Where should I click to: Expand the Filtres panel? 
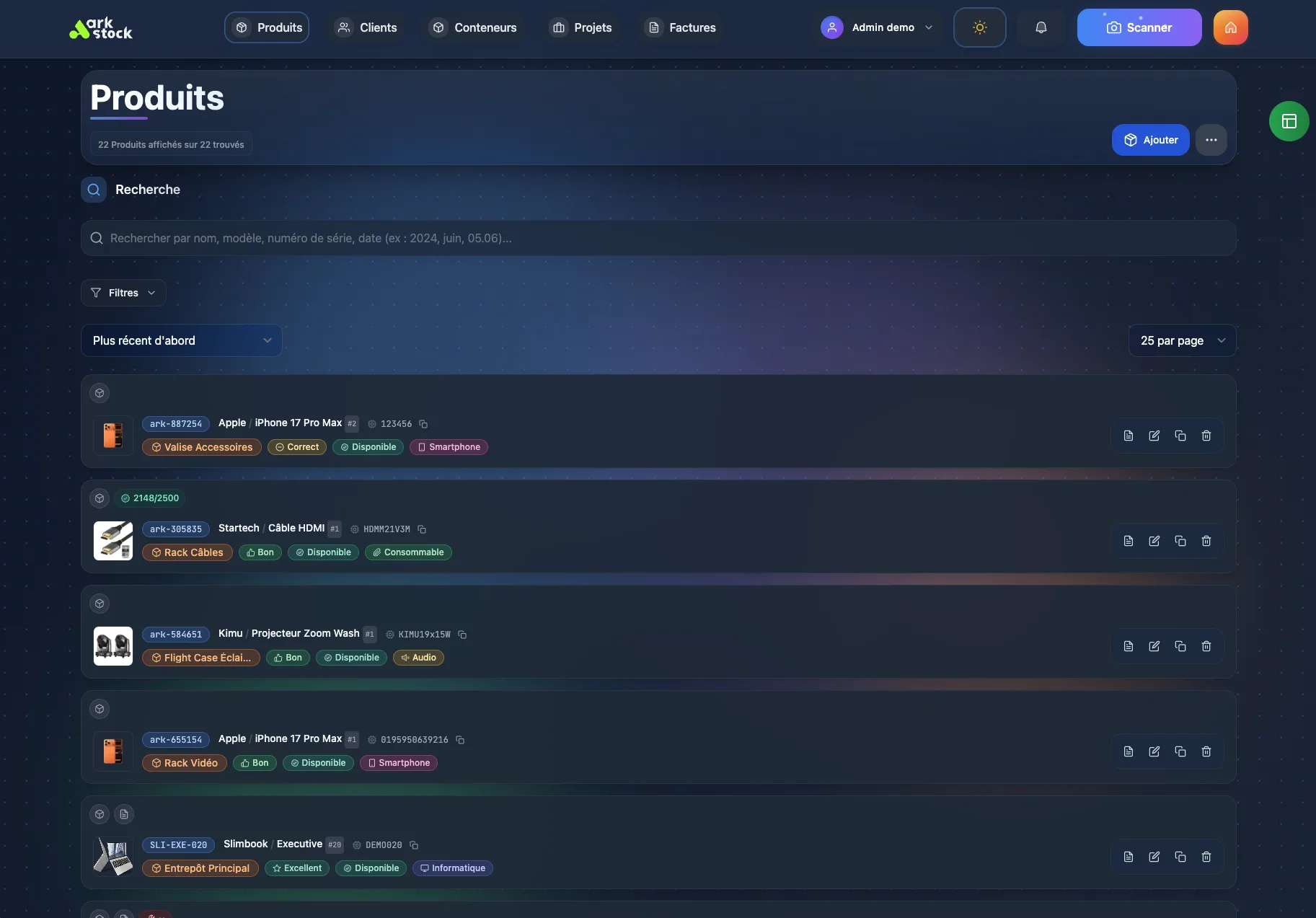click(x=123, y=293)
